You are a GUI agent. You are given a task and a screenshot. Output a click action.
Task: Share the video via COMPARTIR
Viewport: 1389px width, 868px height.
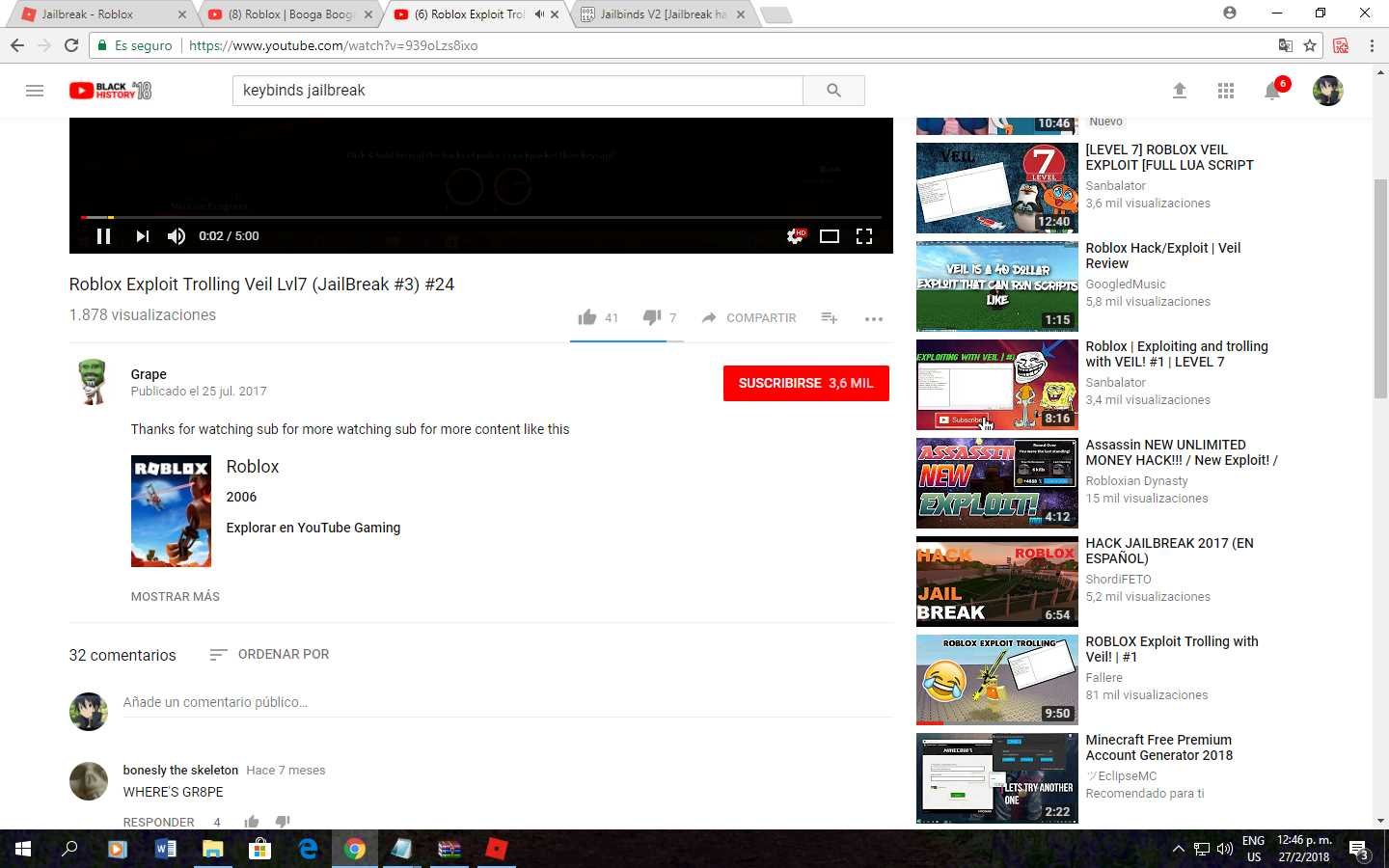[749, 317]
